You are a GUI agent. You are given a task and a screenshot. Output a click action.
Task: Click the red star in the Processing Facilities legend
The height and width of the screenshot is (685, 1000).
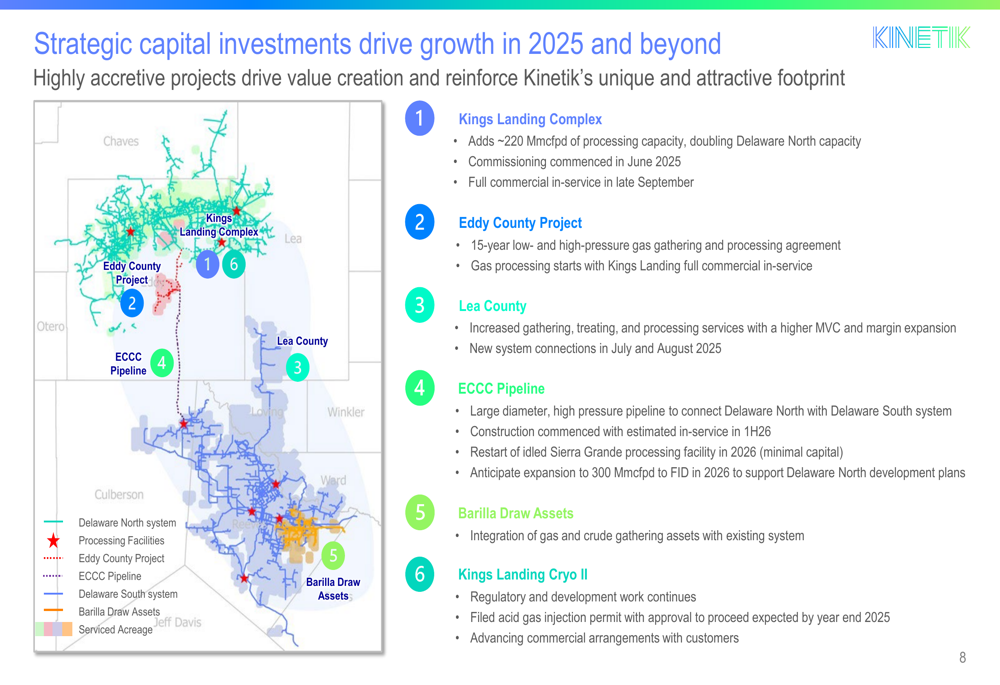tap(53, 541)
